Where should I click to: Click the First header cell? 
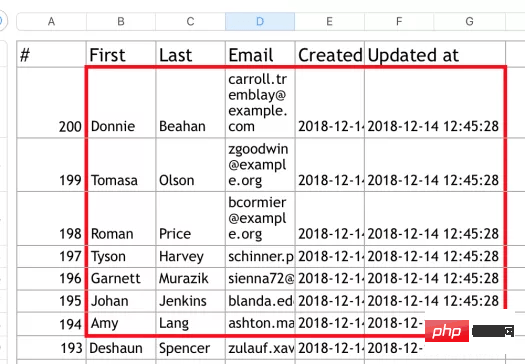point(121,54)
